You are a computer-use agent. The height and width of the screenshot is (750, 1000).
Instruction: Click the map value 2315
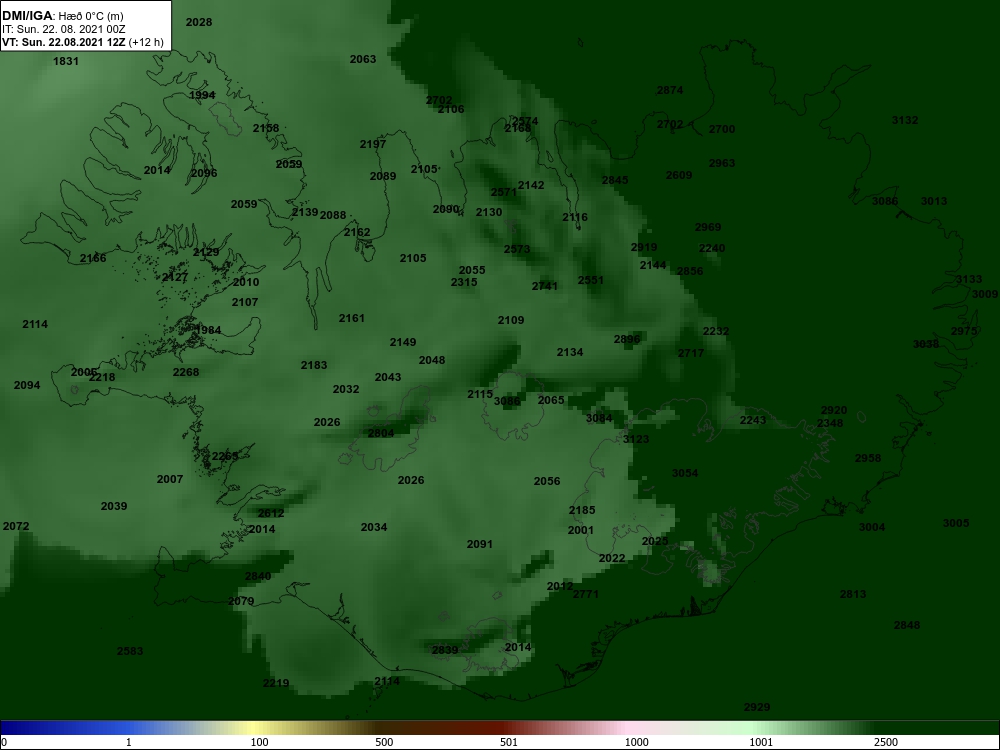(x=464, y=283)
